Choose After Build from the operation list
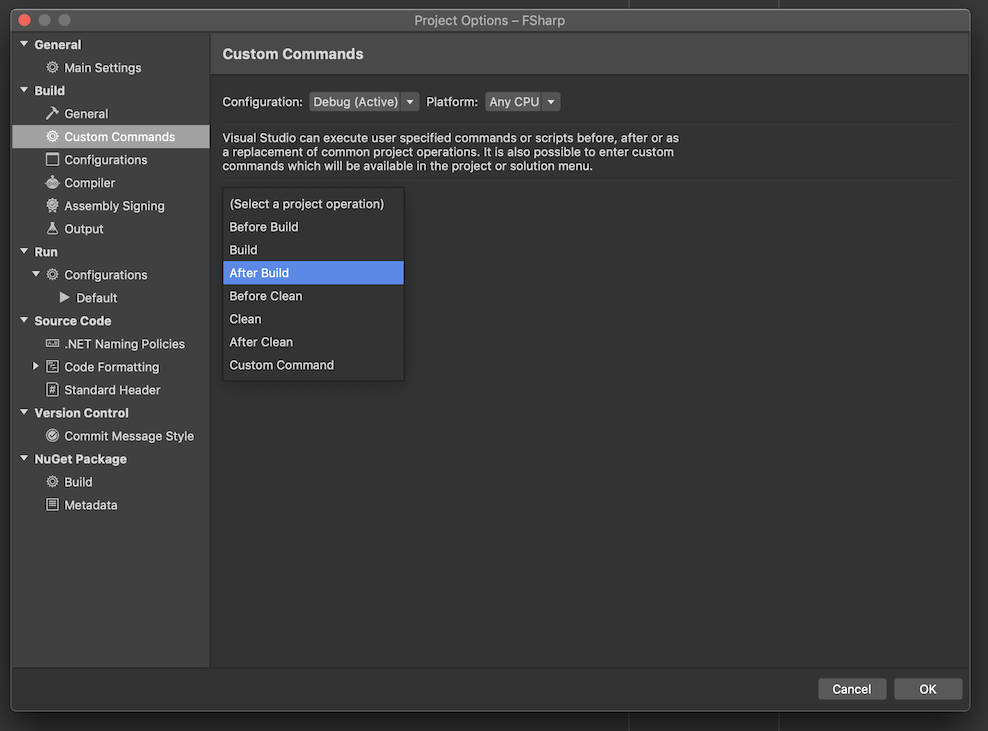Screen dimensions: 988x731 [313, 273]
